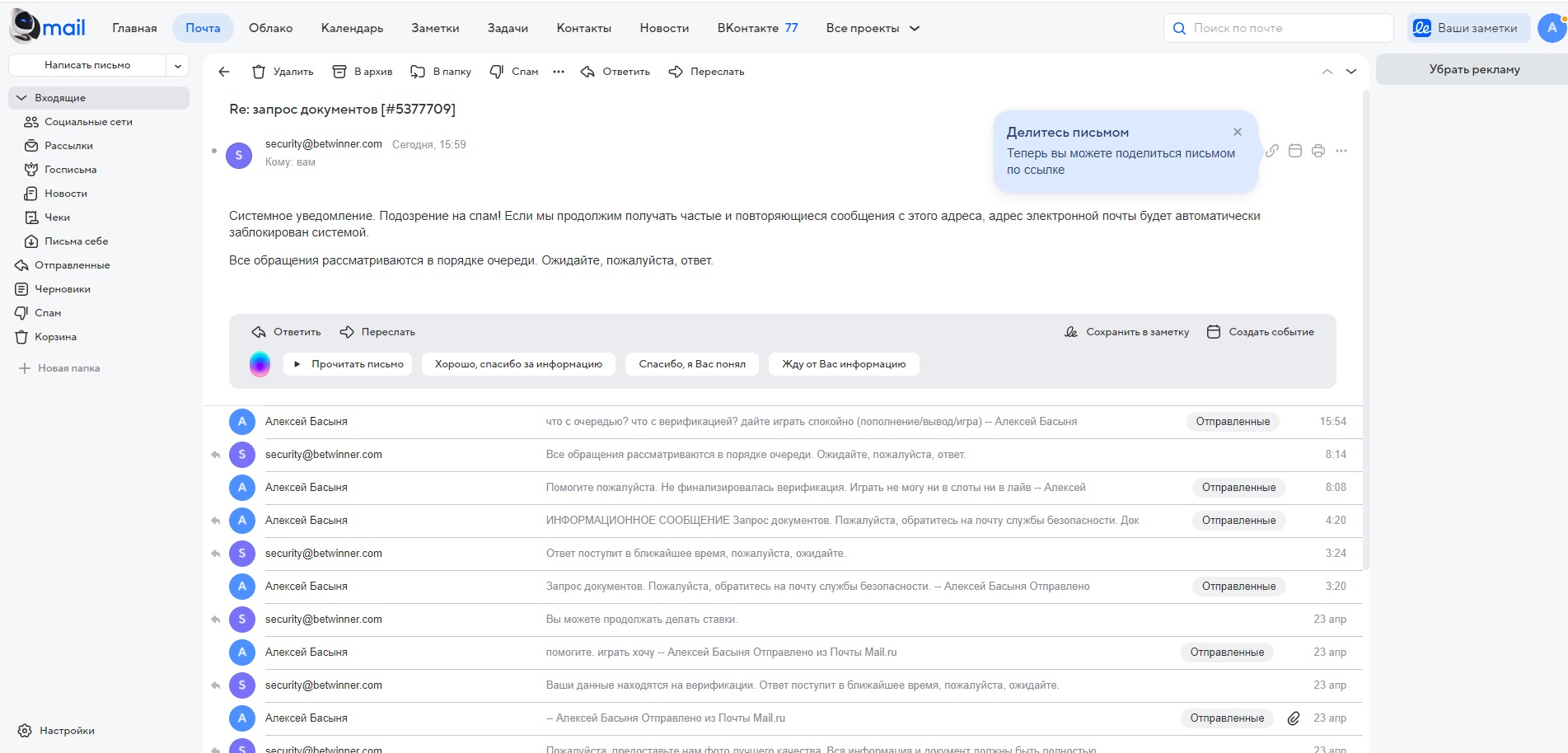Archive the message via В архив
Image resolution: width=1568 pixels, height=753 pixels.
(x=363, y=72)
